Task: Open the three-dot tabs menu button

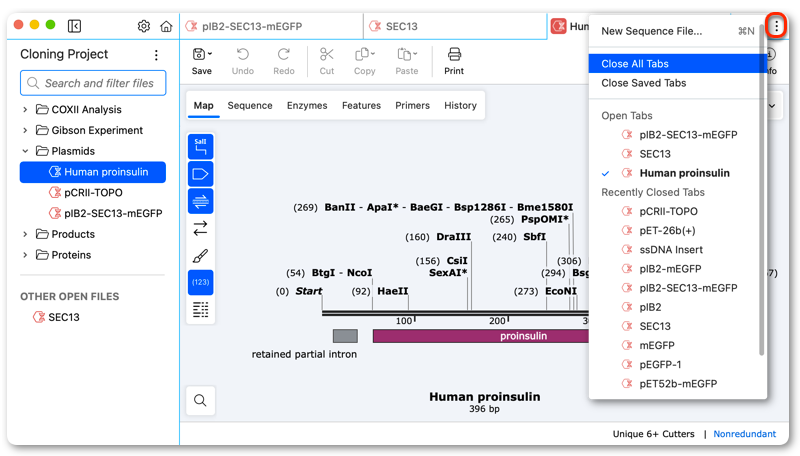Action: (x=776, y=26)
